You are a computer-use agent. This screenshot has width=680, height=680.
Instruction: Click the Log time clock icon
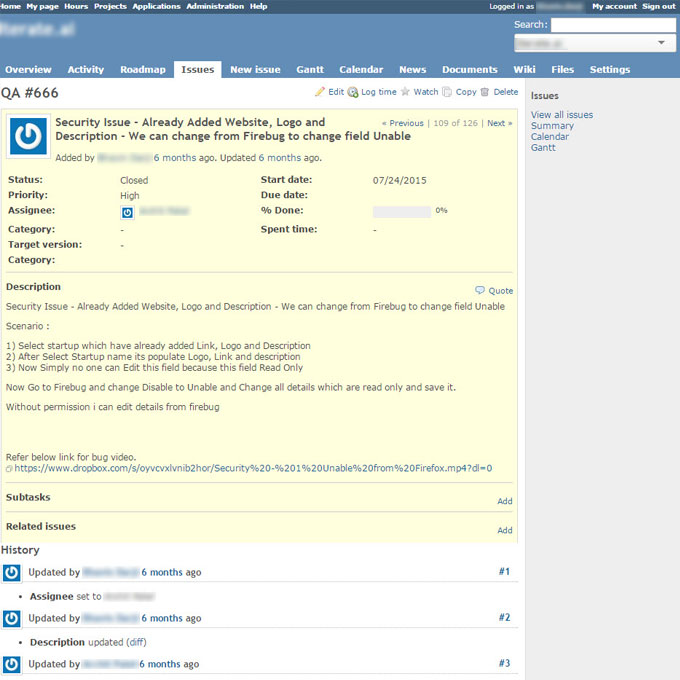[353, 92]
